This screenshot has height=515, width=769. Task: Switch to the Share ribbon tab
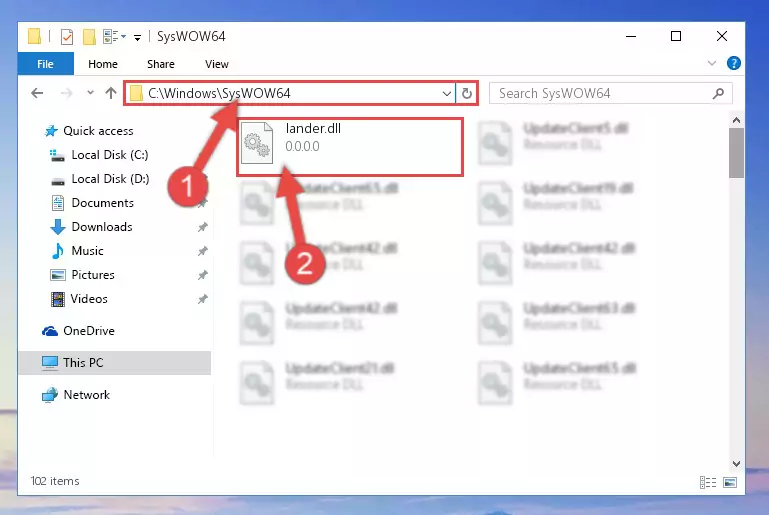[161, 64]
